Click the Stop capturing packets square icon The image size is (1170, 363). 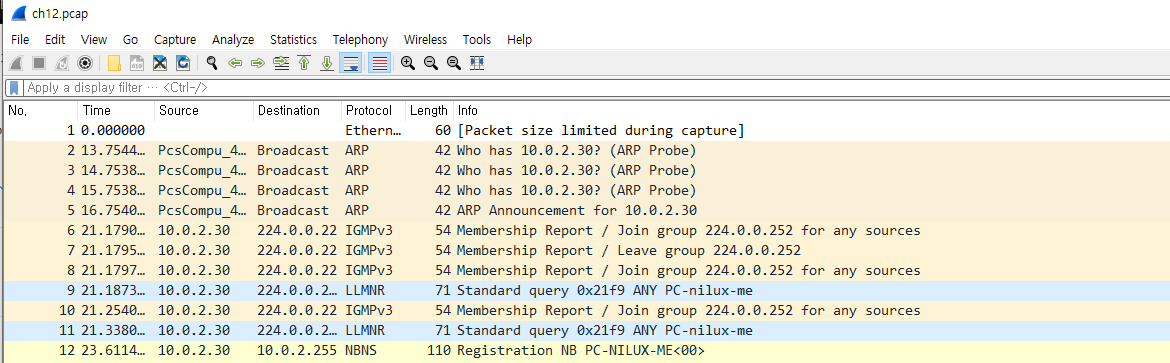coord(40,63)
